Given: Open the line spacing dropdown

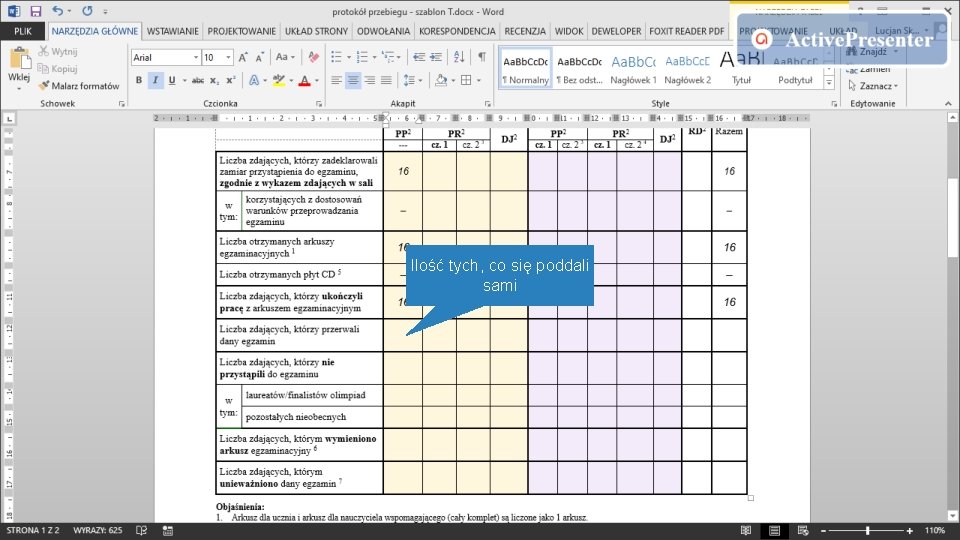Looking at the screenshot, I should click(x=413, y=80).
